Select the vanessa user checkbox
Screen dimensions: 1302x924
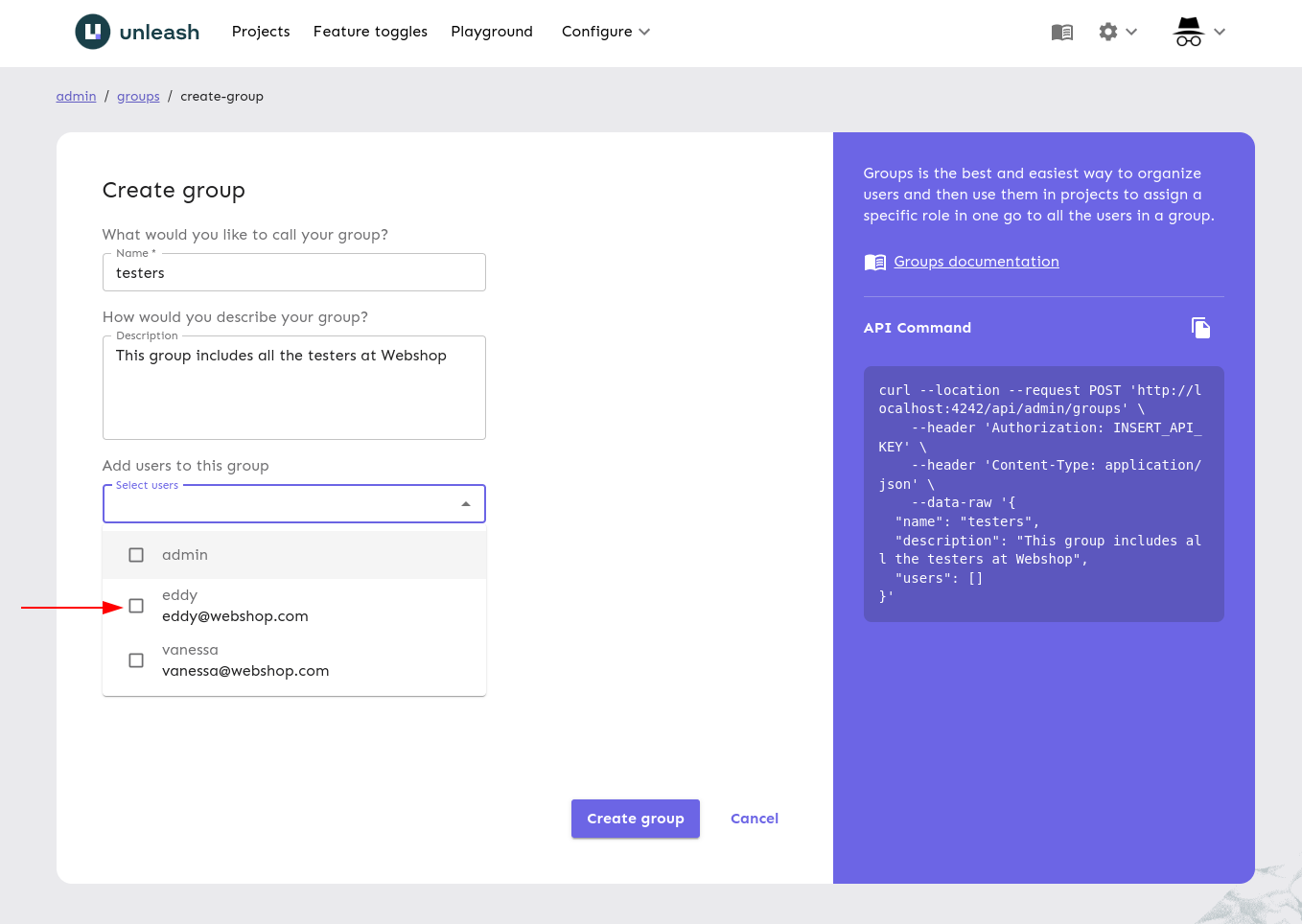coord(136,660)
